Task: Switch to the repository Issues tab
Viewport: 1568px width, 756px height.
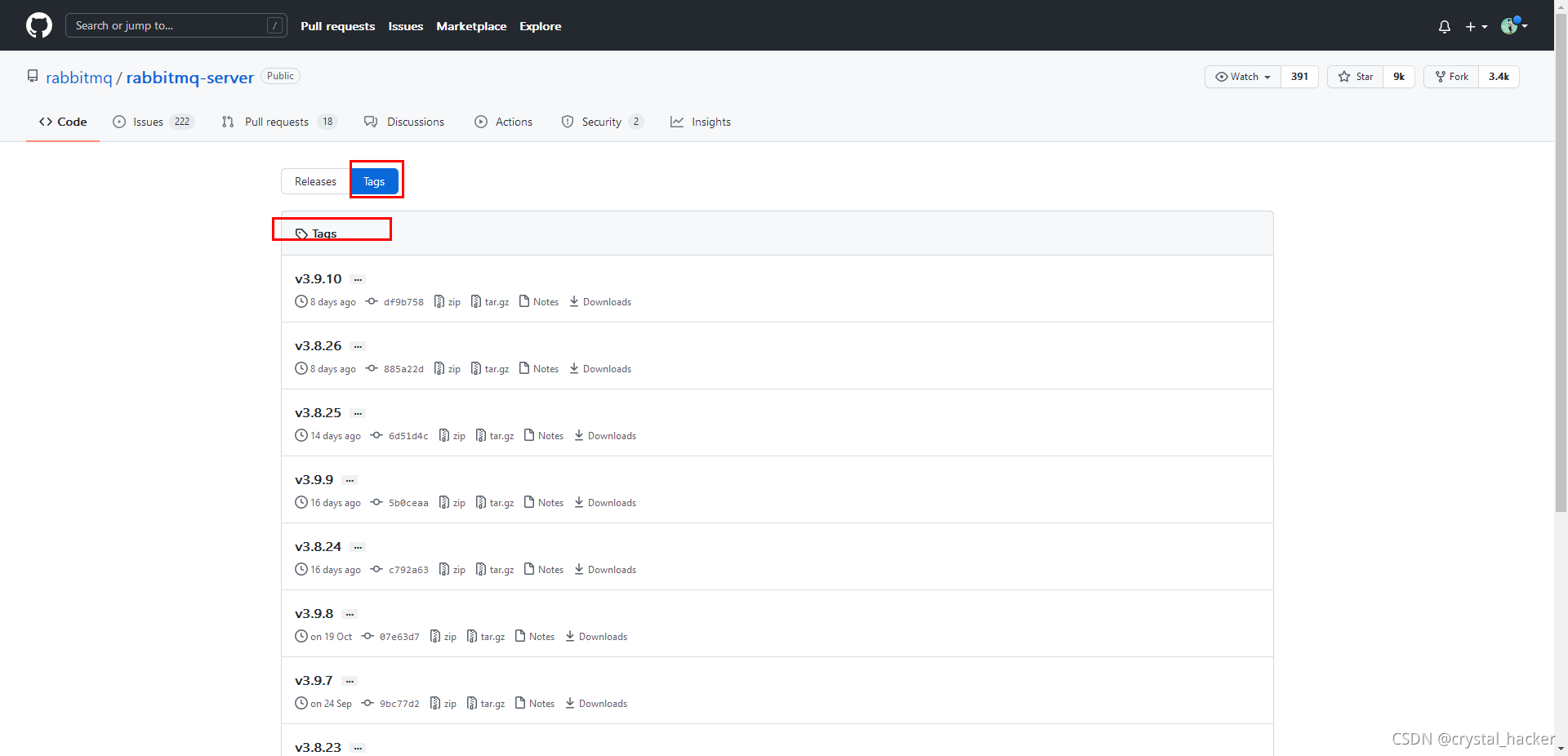Action: click(154, 122)
